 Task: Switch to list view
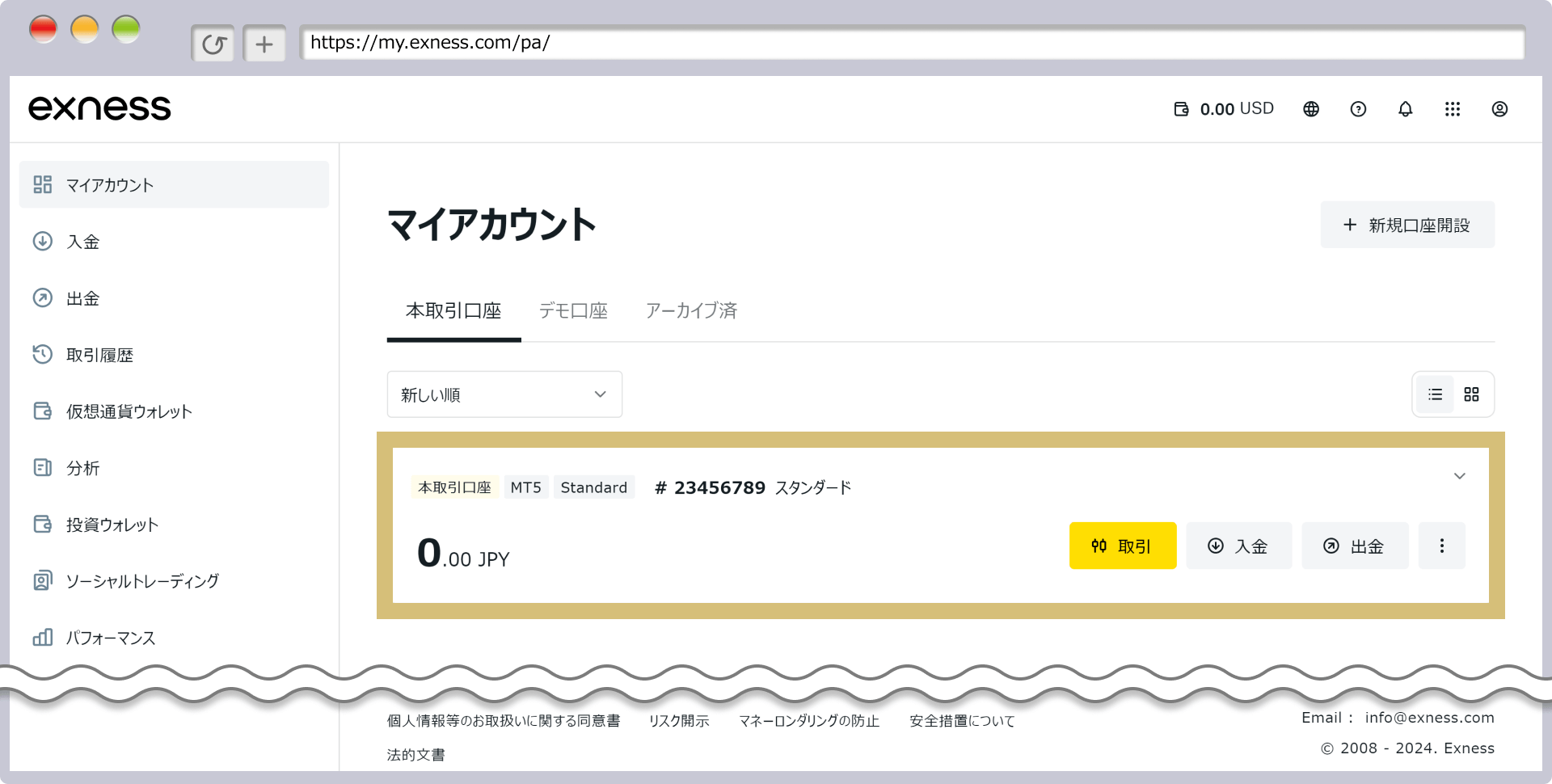click(1435, 394)
